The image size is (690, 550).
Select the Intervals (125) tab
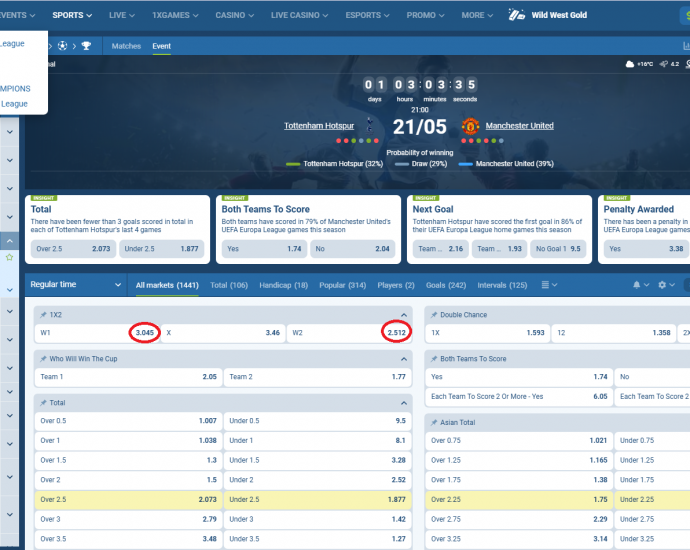[x=502, y=285]
